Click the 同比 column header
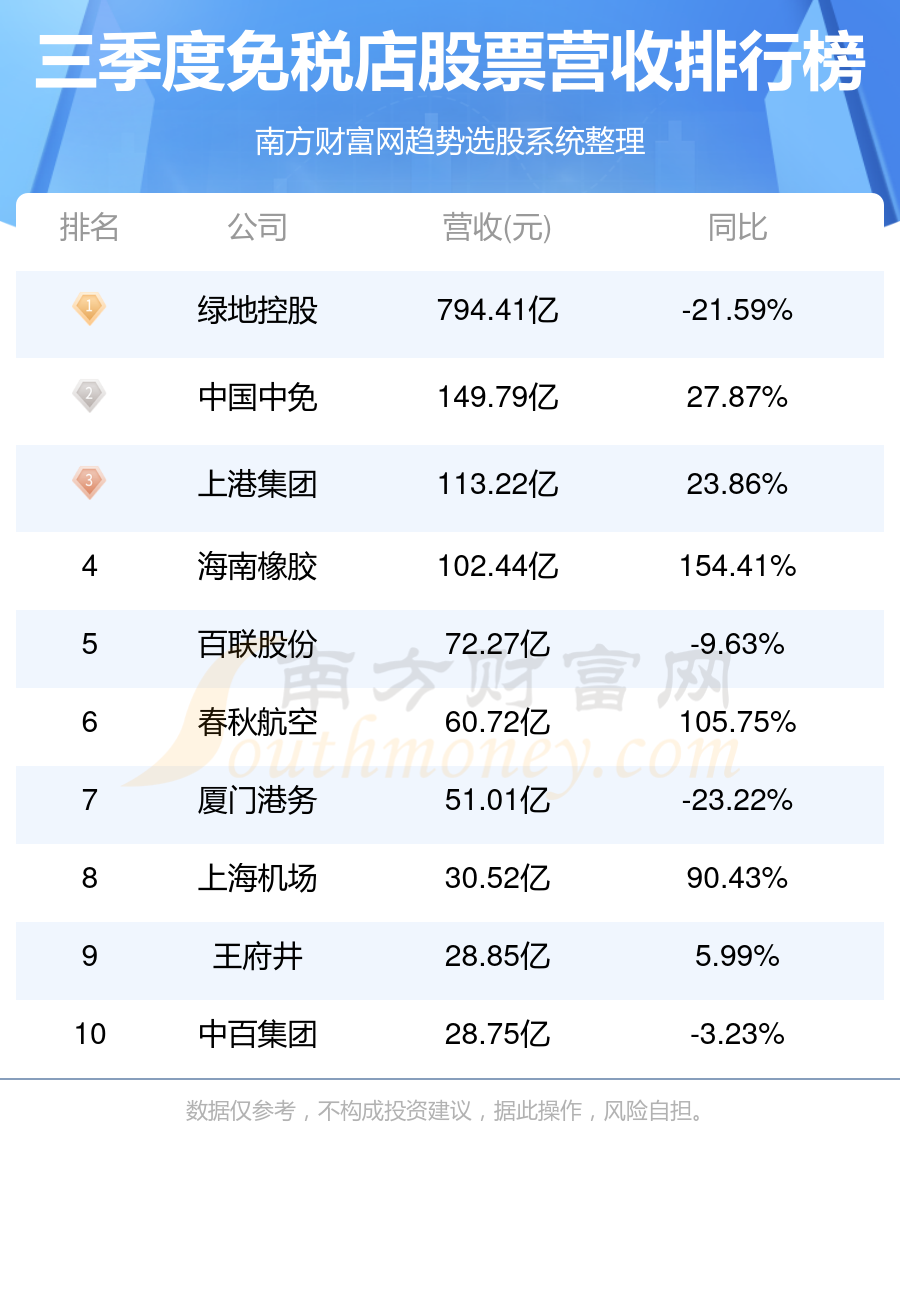The height and width of the screenshot is (1300, 900). click(737, 228)
